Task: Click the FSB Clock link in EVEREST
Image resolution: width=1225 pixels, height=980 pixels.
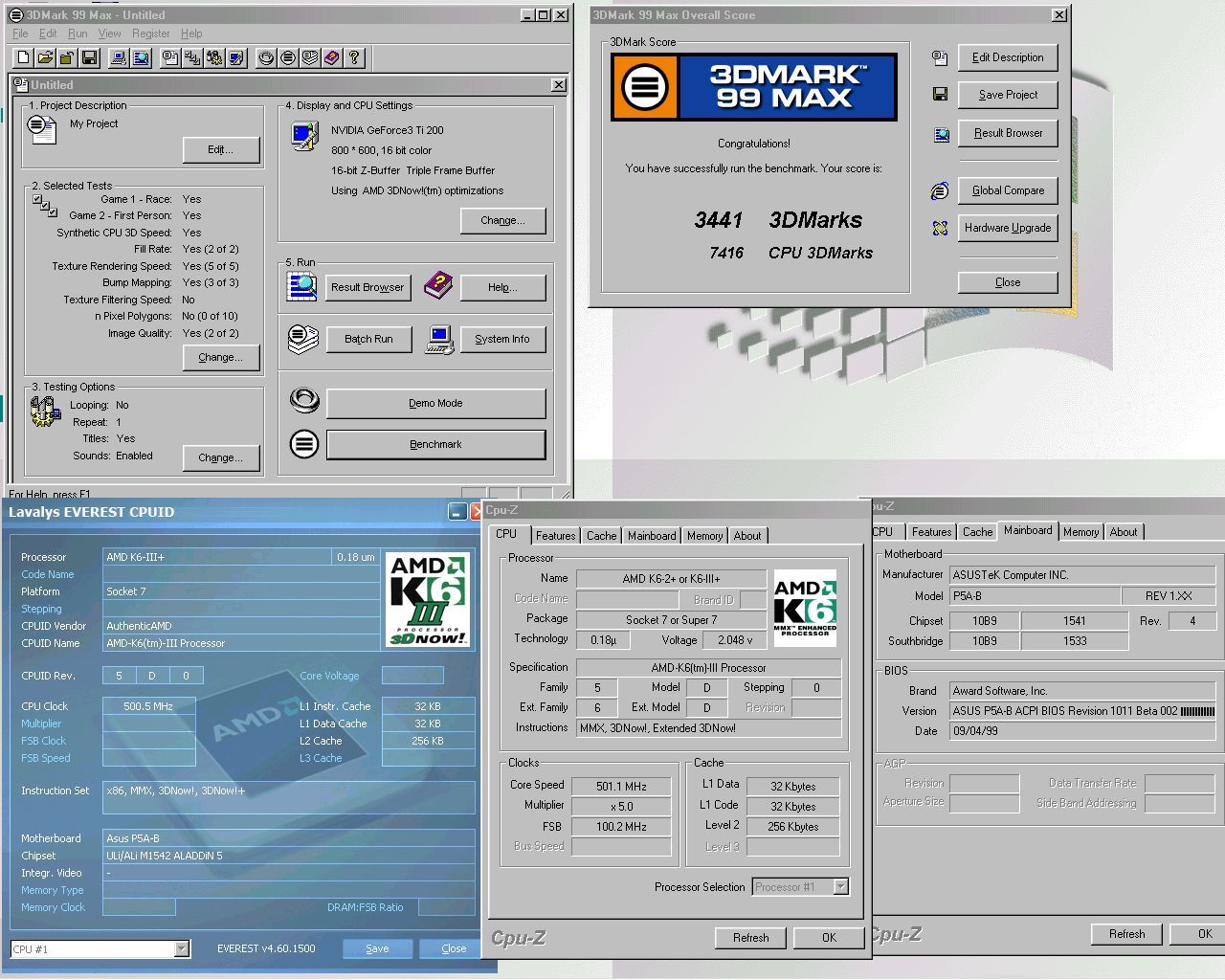Action: [43, 741]
